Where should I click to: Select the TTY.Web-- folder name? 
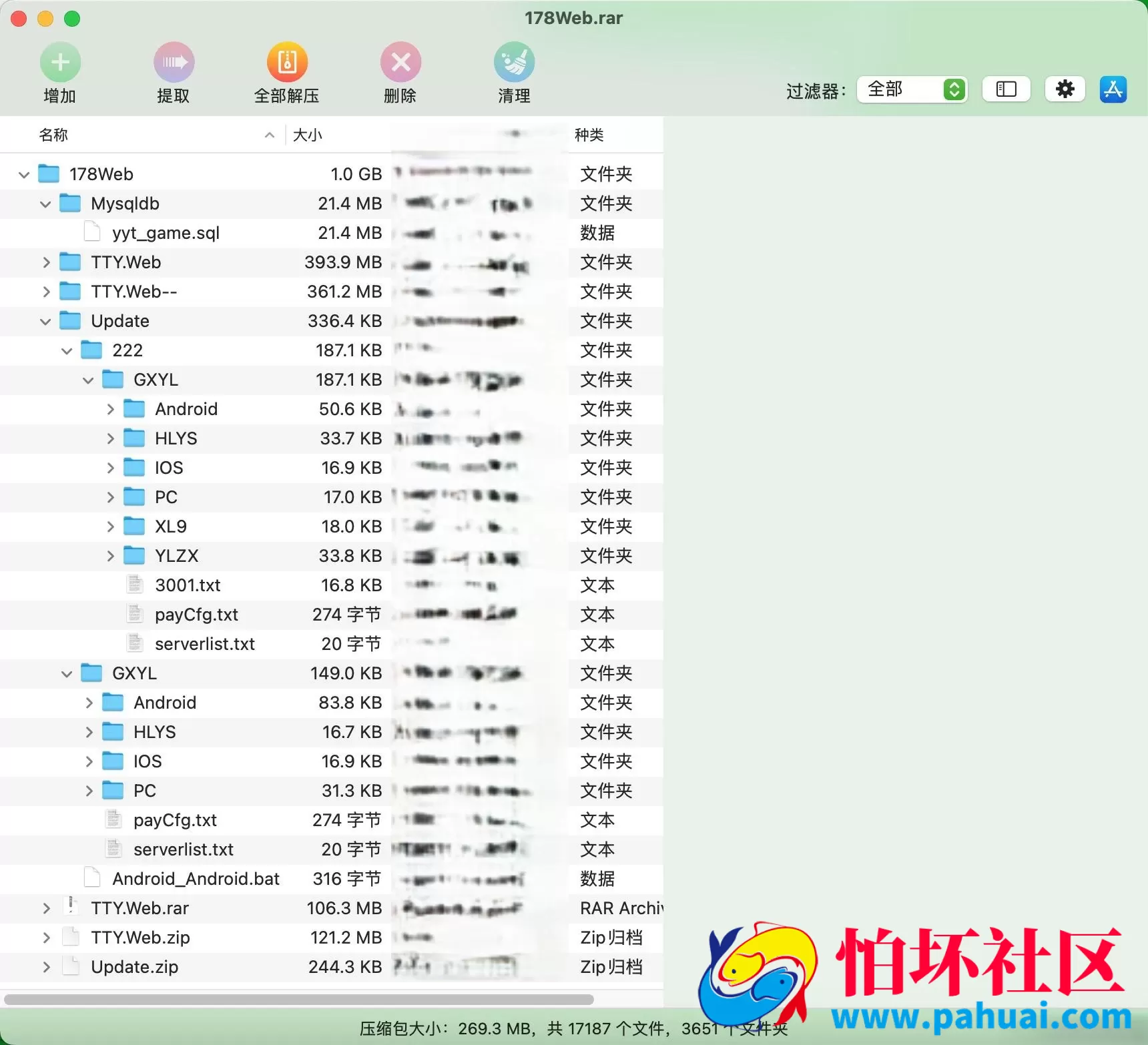click(x=134, y=292)
